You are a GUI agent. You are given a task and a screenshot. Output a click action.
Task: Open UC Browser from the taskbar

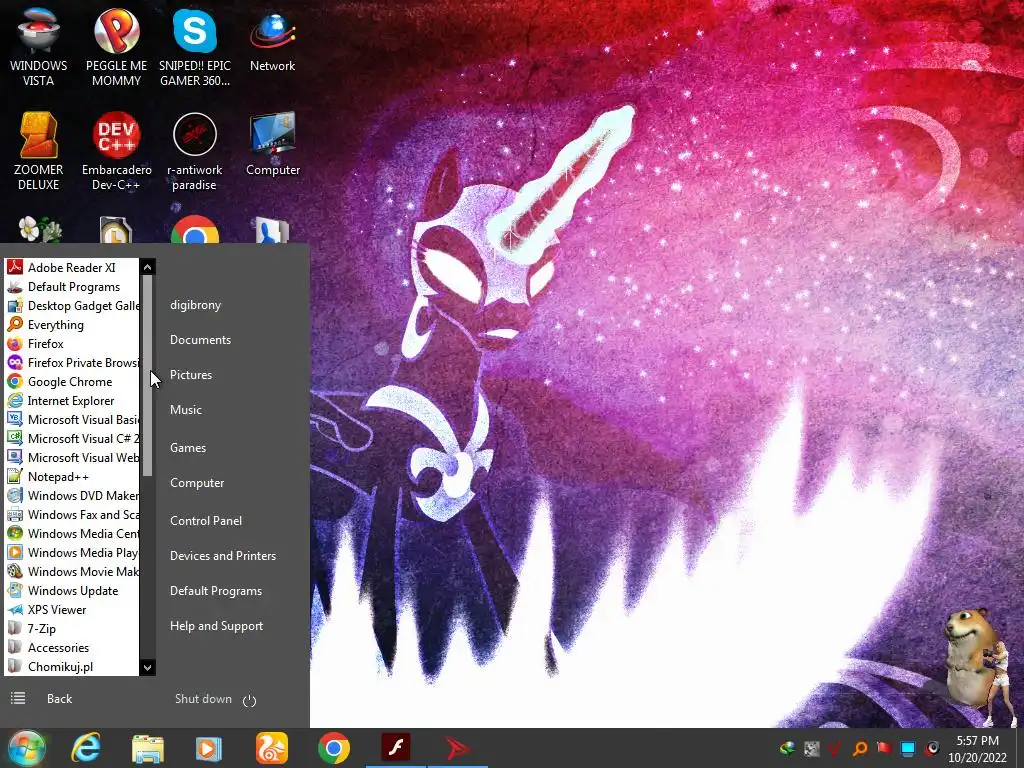[x=271, y=748]
